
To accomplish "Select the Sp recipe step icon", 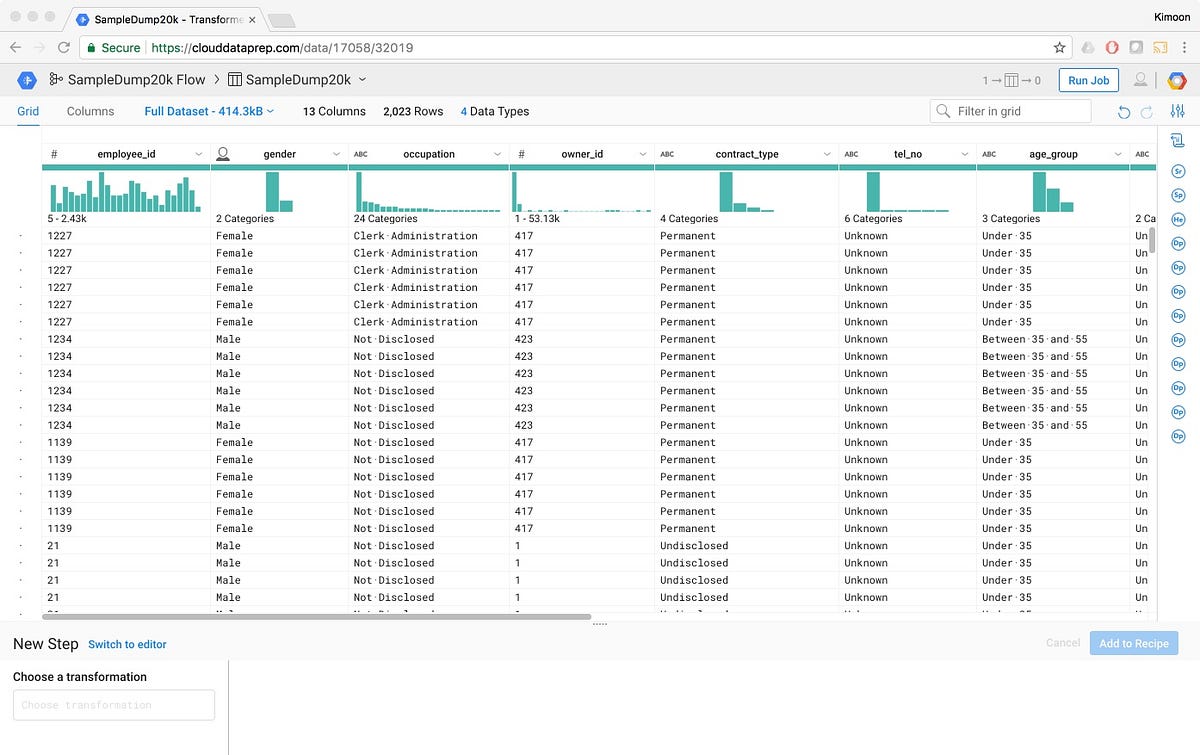I will coord(1178,195).
